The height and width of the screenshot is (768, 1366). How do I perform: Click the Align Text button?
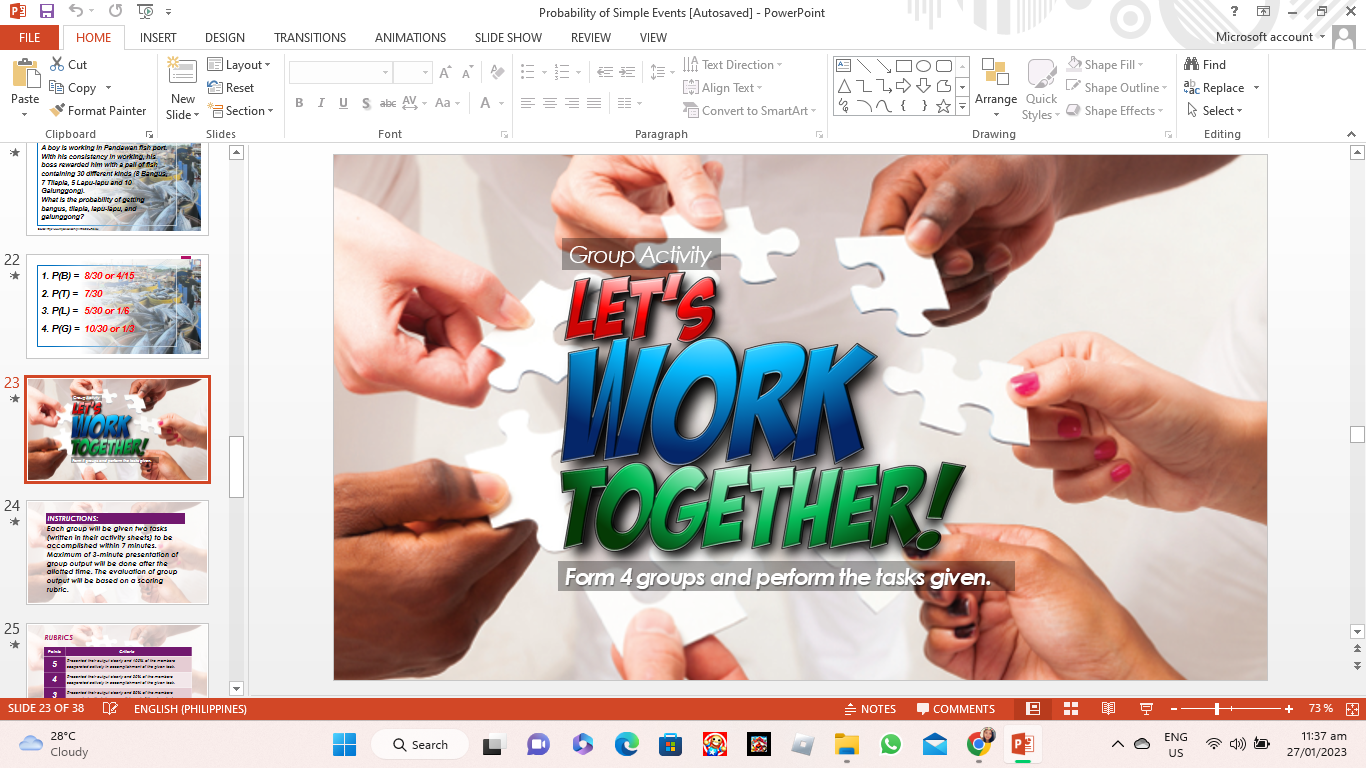tap(723, 88)
